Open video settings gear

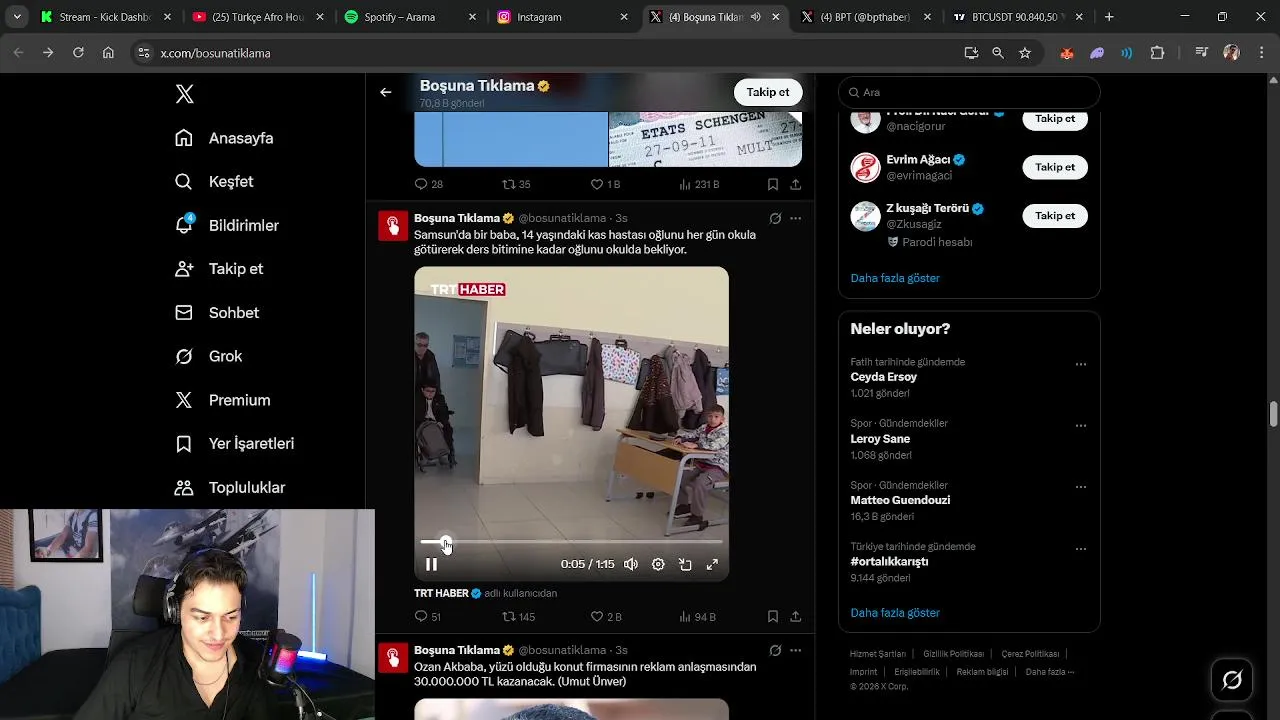658,564
